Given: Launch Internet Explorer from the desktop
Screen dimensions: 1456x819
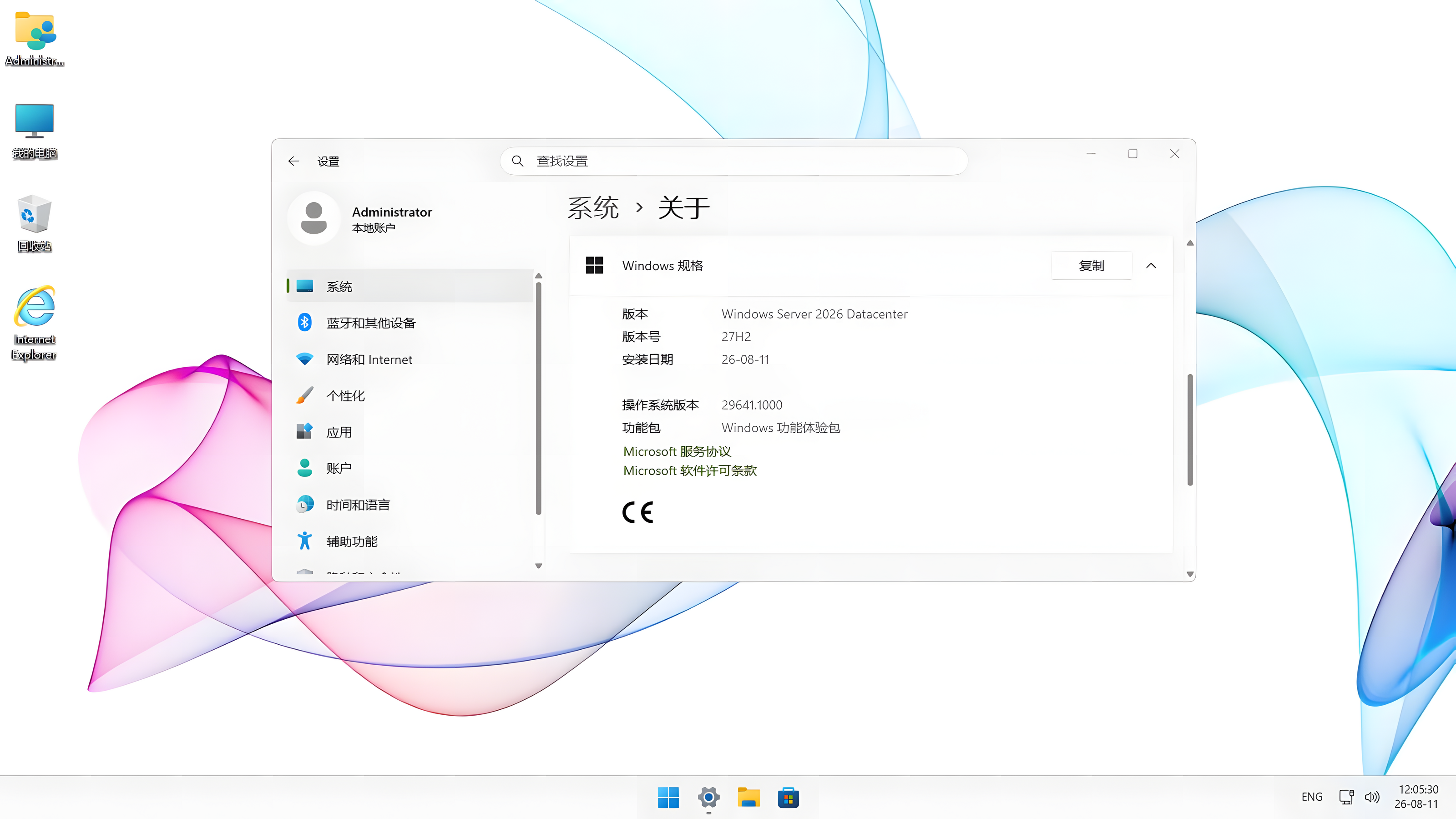Looking at the screenshot, I should [x=35, y=323].
